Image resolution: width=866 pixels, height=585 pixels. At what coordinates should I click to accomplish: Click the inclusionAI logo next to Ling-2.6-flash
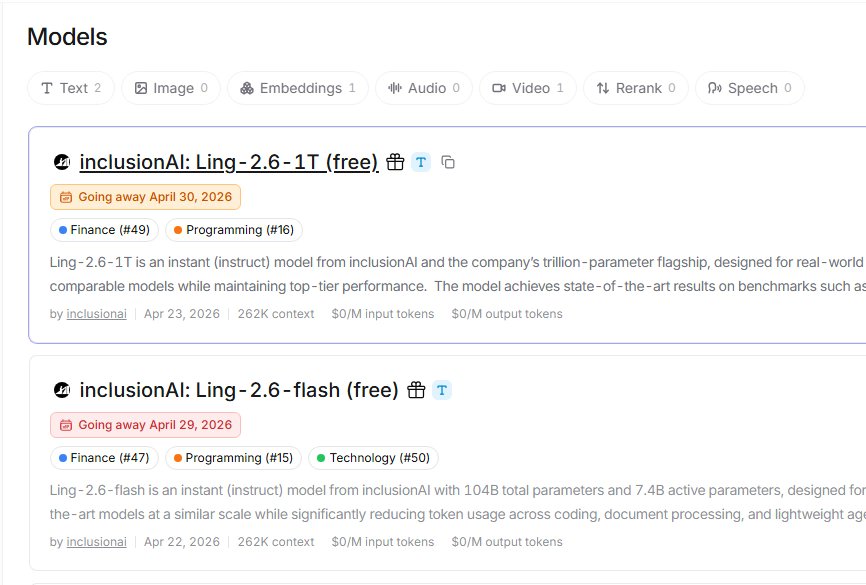click(62, 390)
